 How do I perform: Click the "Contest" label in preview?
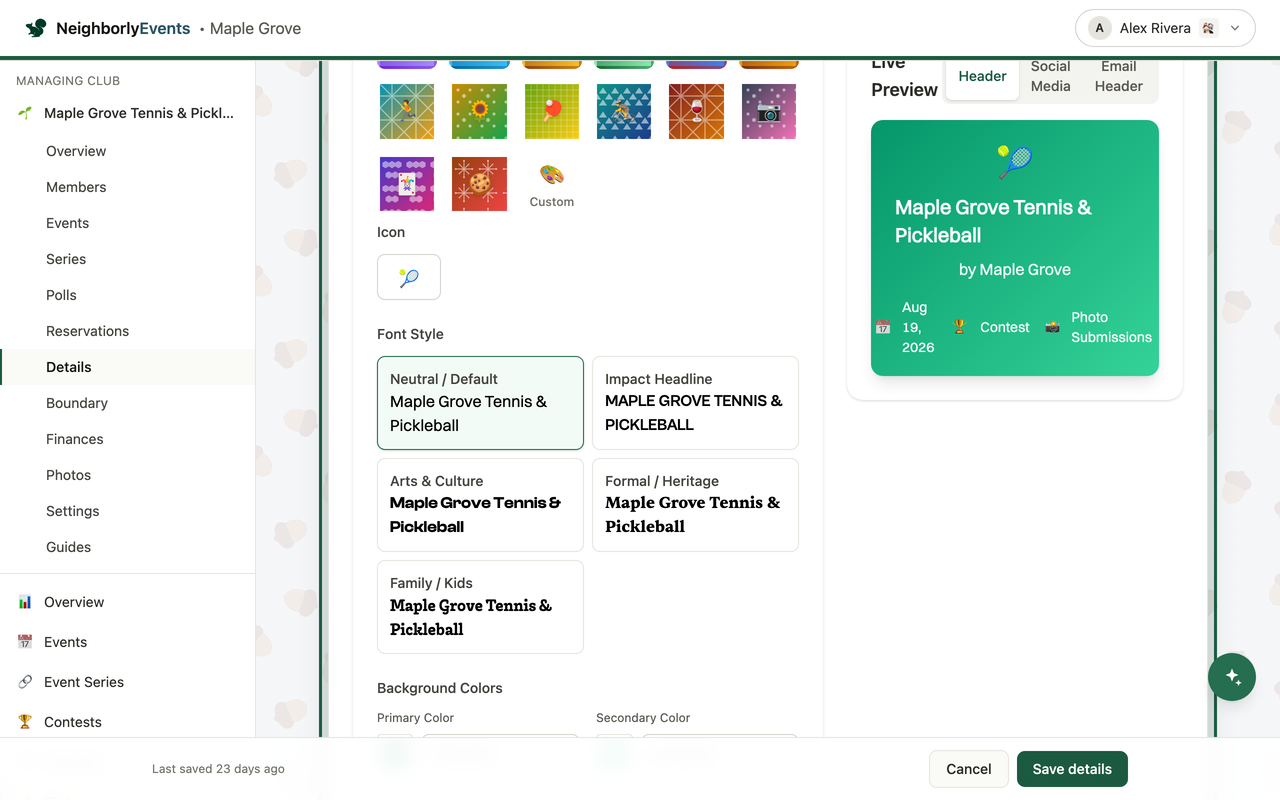click(x=1005, y=327)
